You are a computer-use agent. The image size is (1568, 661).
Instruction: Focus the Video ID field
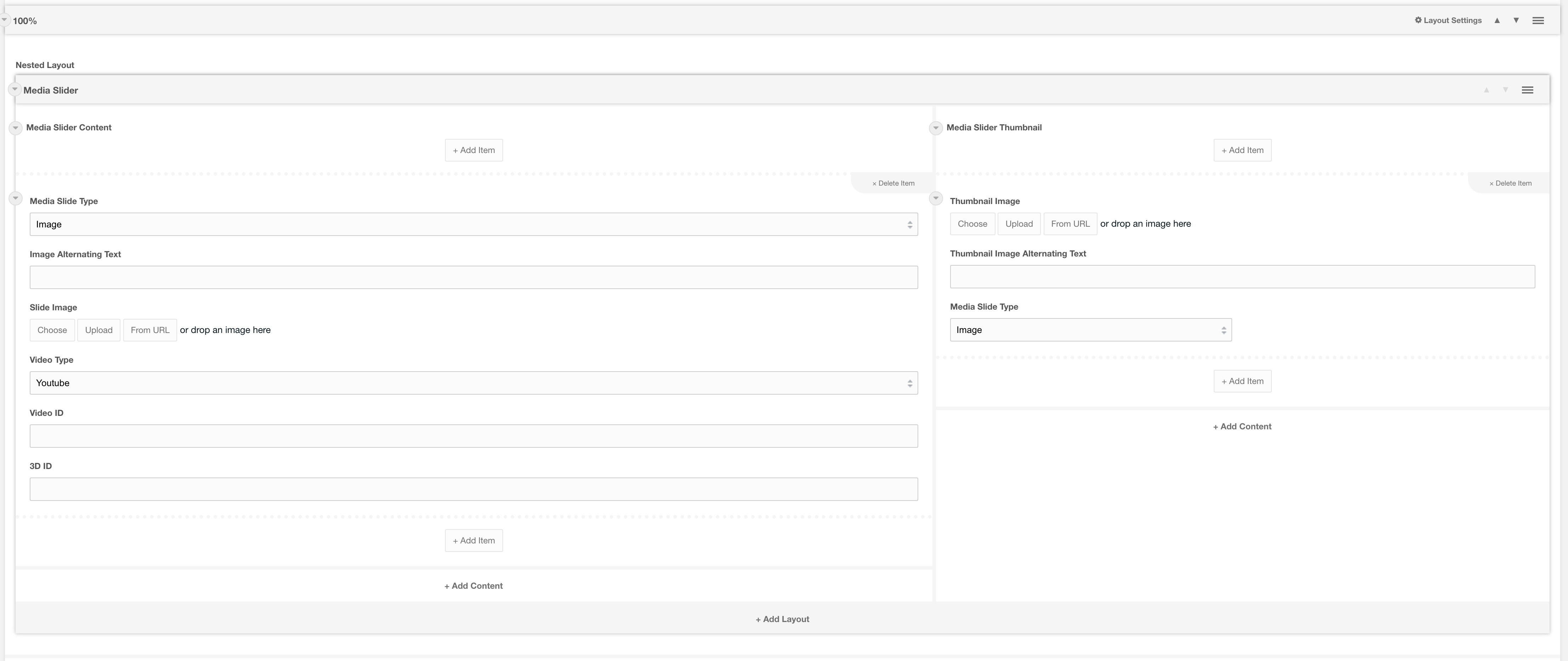474,436
